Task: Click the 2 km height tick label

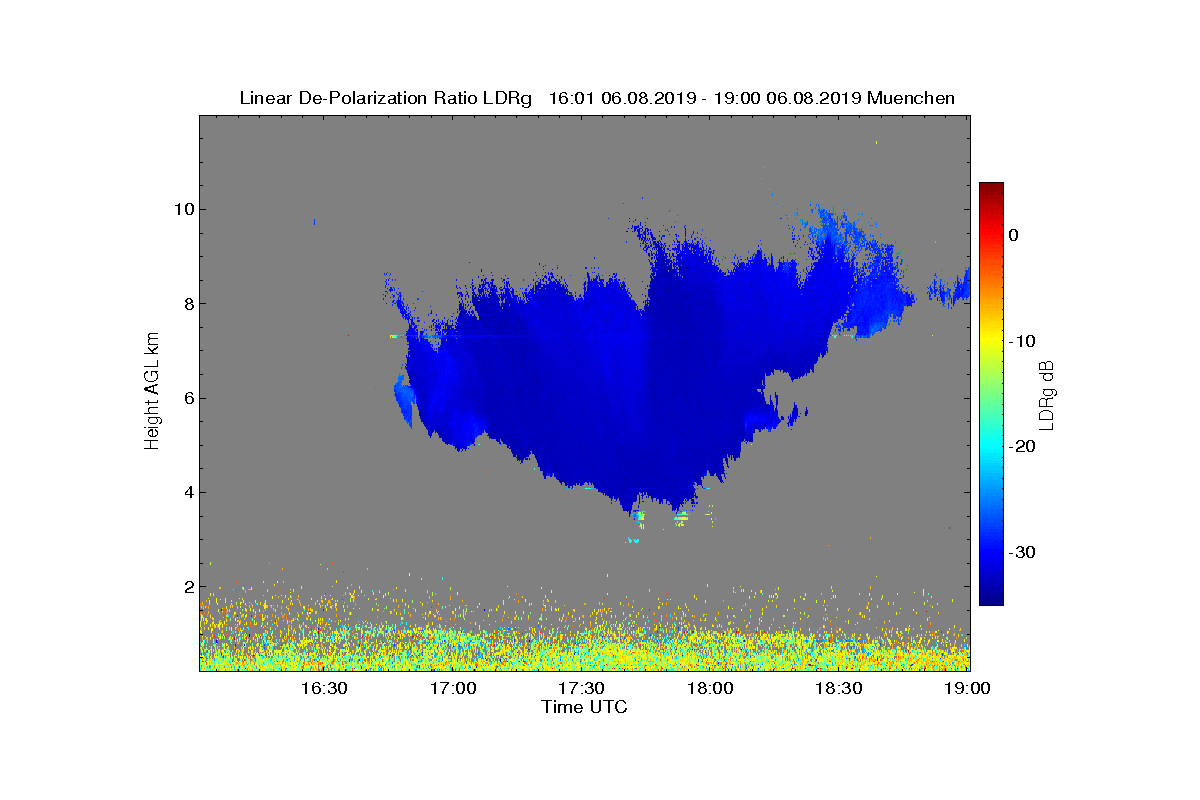Action: click(x=186, y=587)
